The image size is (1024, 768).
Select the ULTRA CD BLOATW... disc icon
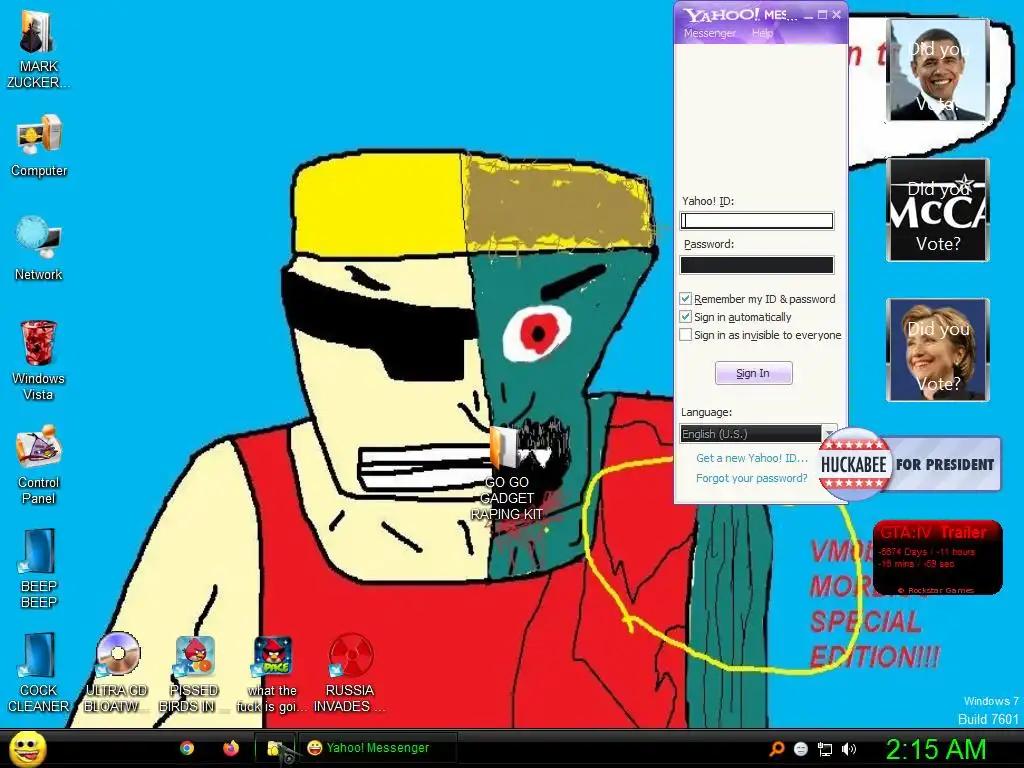coord(116,671)
